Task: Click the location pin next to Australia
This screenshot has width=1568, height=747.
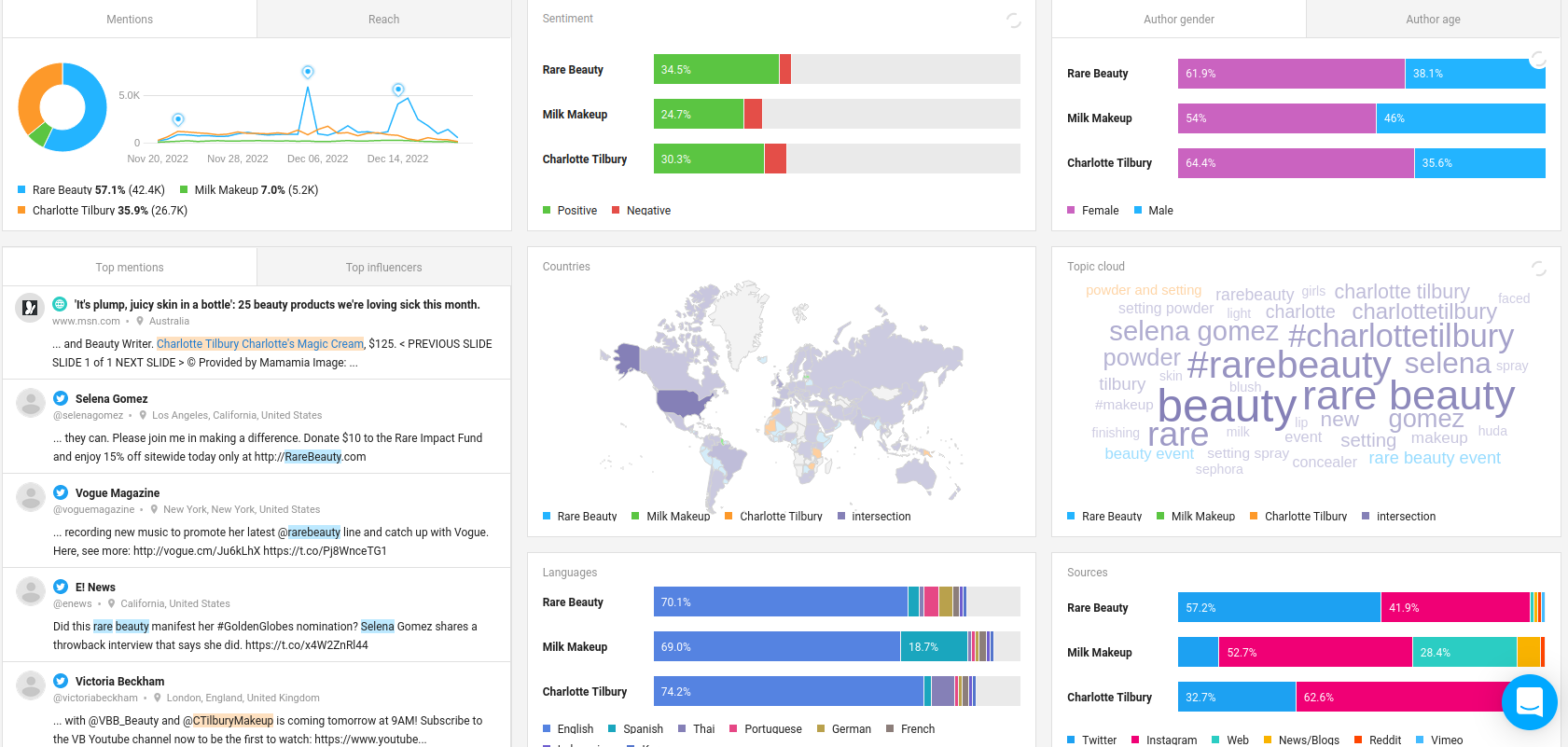Action: [140, 321]
